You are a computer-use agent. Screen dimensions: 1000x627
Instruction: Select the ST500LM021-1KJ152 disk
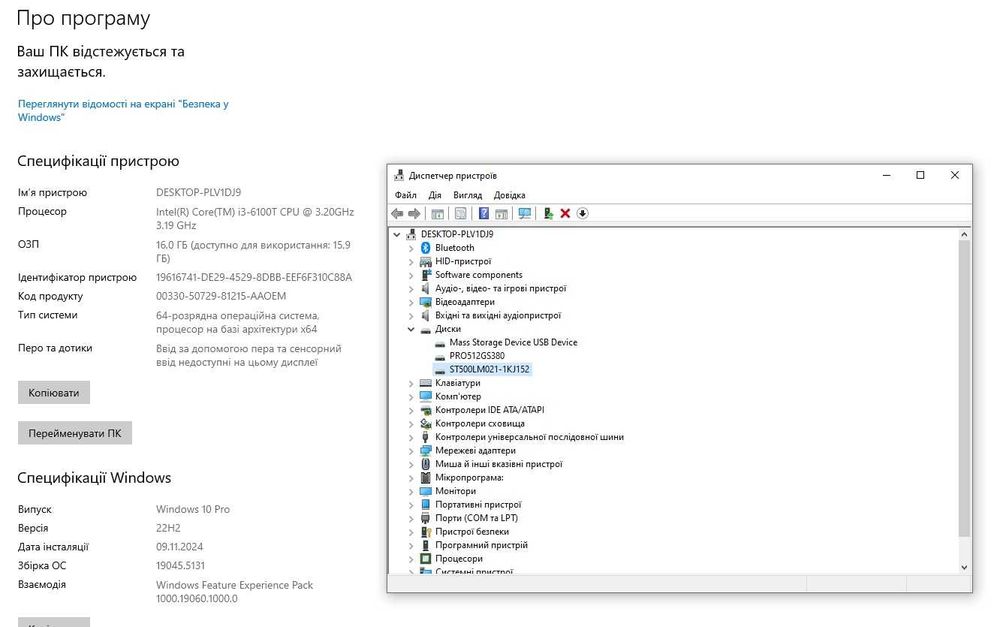click(489, 369)
